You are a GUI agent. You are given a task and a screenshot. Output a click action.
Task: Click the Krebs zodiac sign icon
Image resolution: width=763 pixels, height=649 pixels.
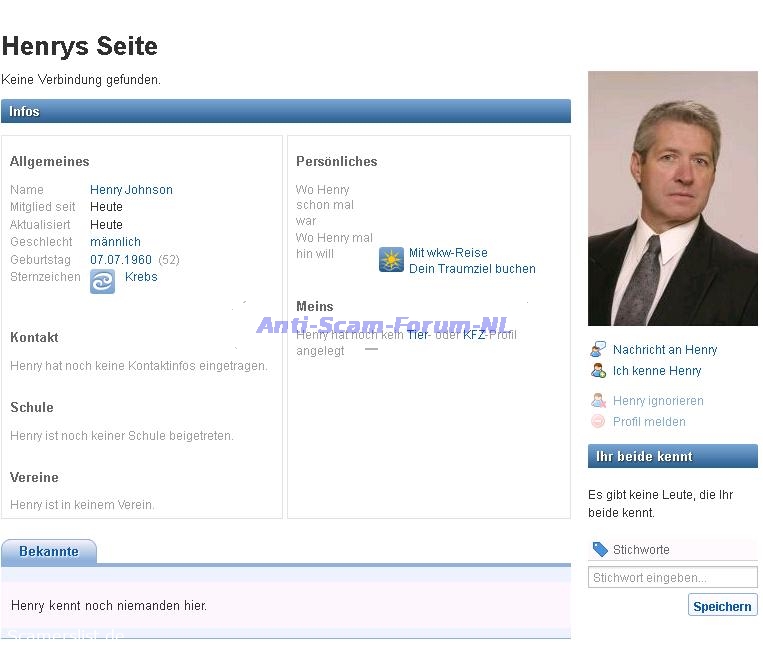point(102,282)
